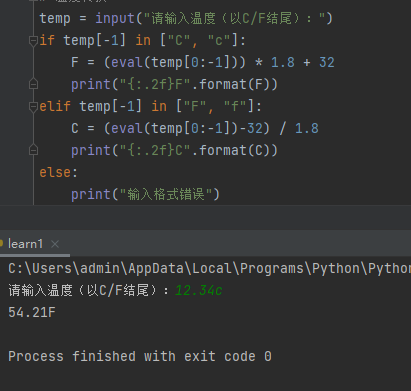Collapse the 'elif temp[-1]' code block

click(x=33, y=107)
